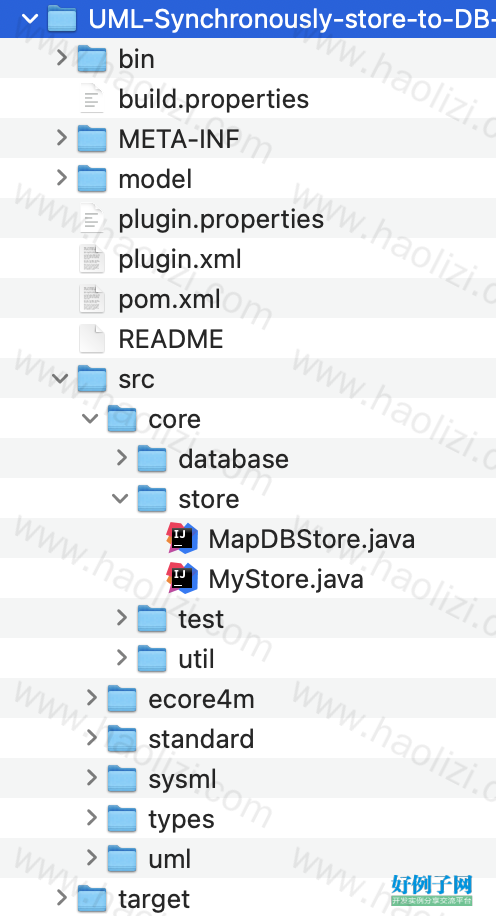Click the build.properties file icon
This screenshot has width=496, height=916.
point(92,99)
